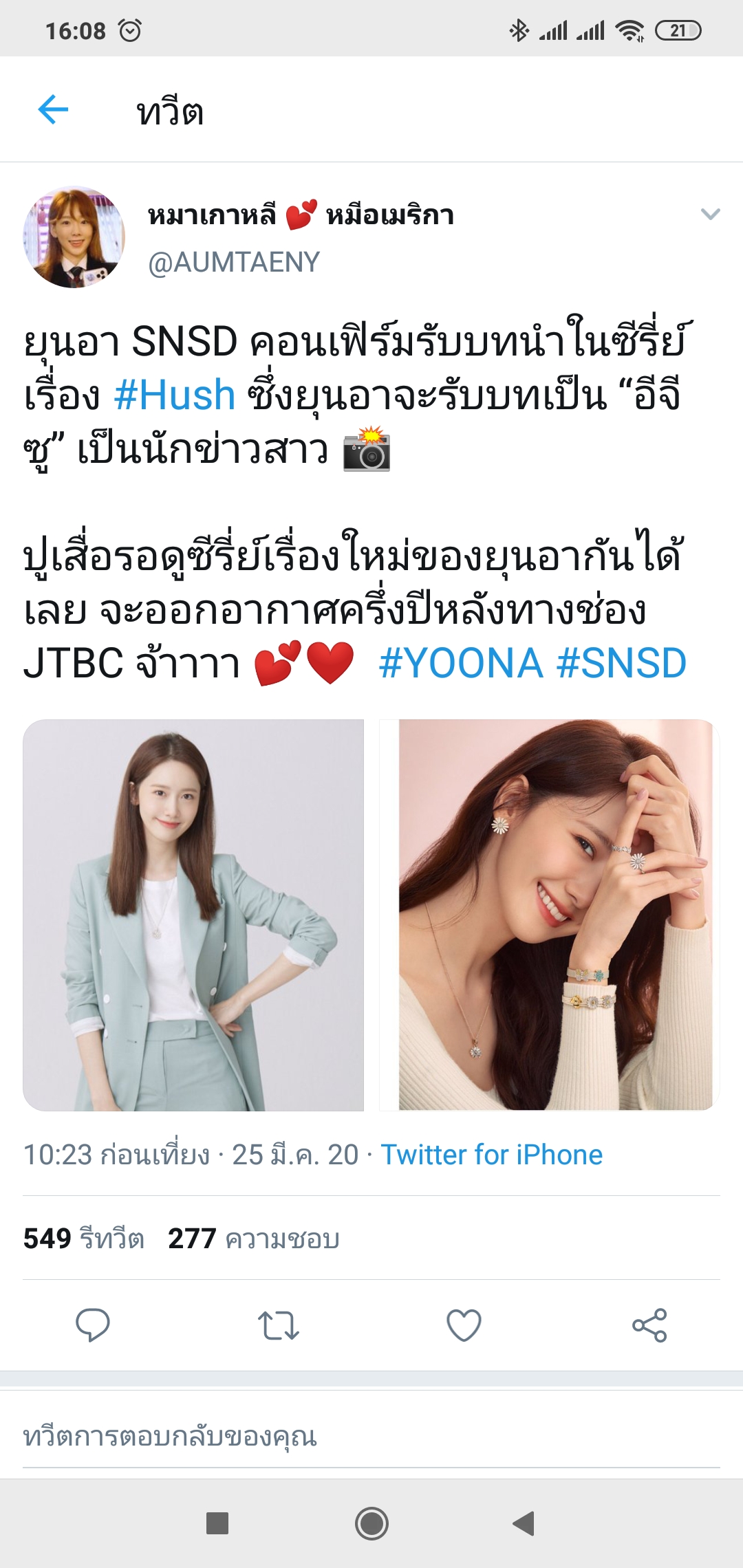Open the left photo of green suit
The image size is (743, 1568).
coord(193,915)
